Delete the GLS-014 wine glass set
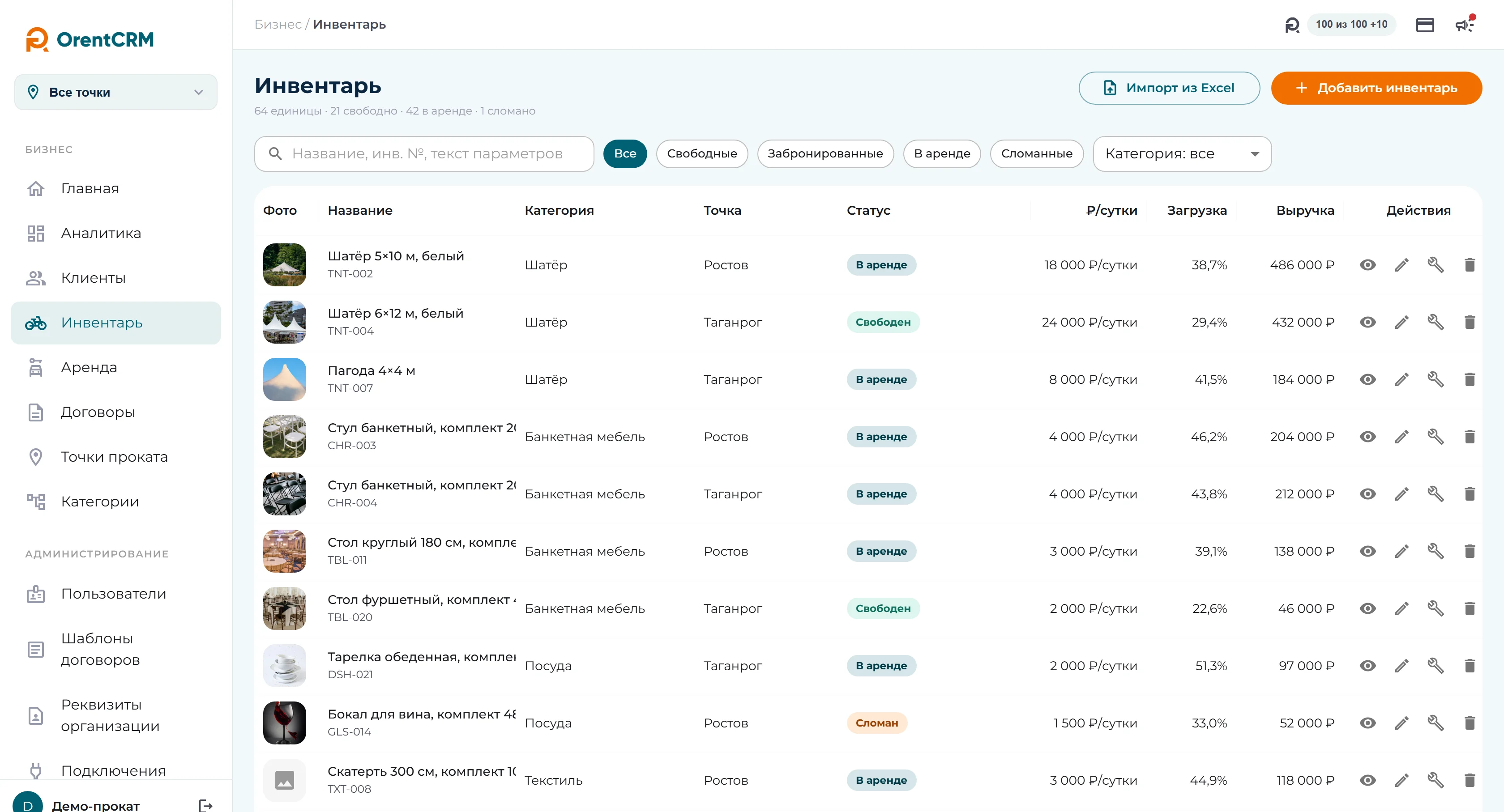1504x812 pixels. point(1470,723)
